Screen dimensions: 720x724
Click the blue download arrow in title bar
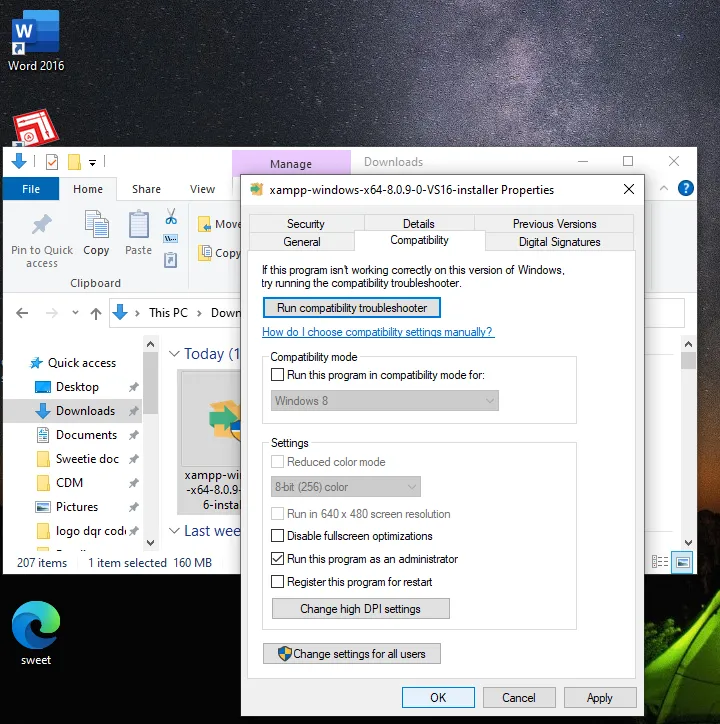19,161
